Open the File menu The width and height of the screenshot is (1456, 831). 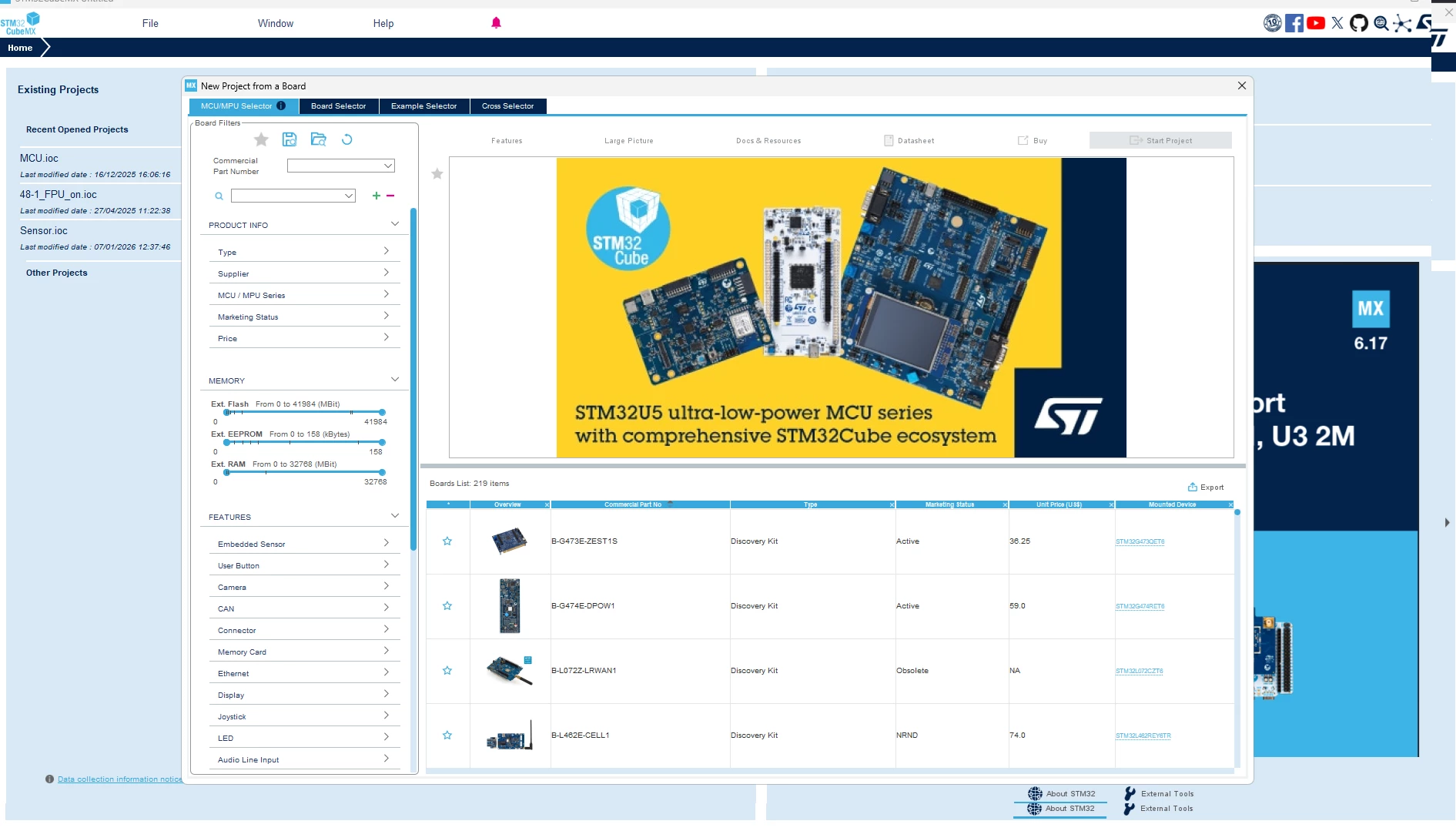(150, 23)
